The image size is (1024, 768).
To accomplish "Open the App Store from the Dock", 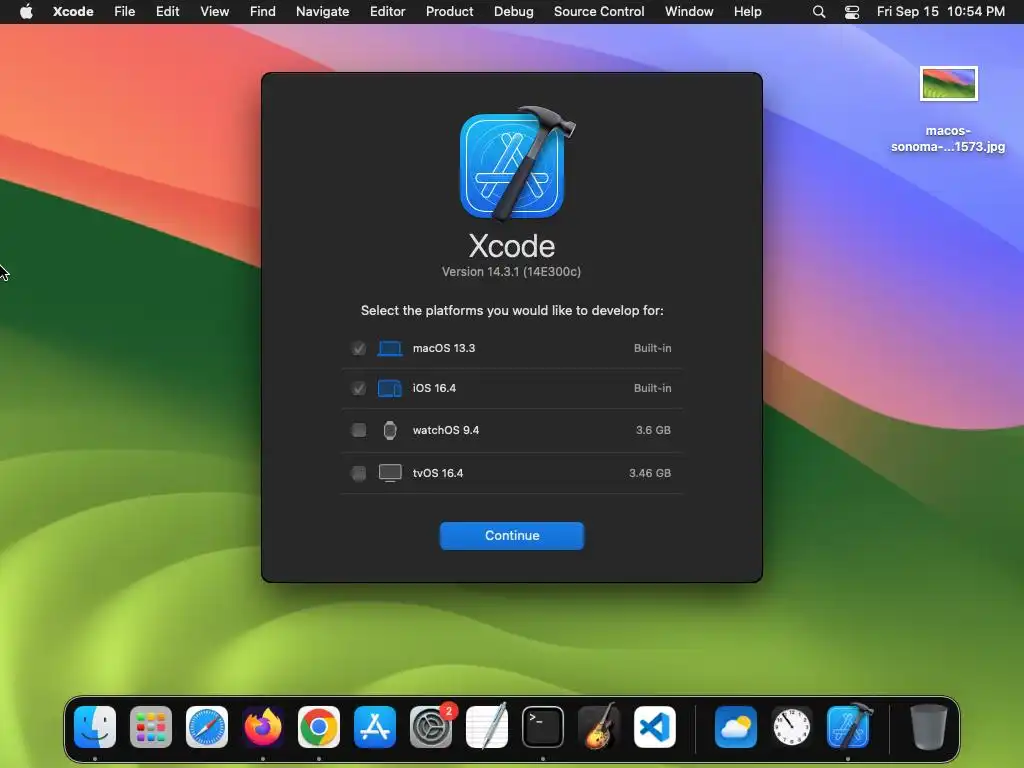I will pyautogui.click(x=375, y=727).
